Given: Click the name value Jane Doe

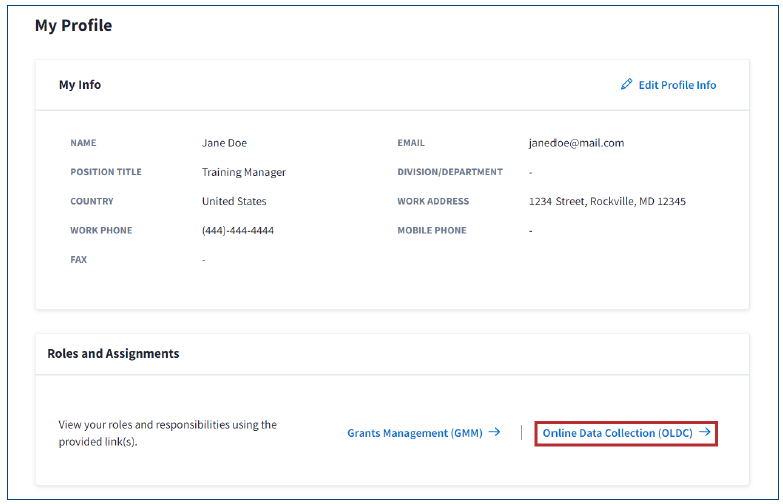Looking at the screenshot, I should 225,143.
